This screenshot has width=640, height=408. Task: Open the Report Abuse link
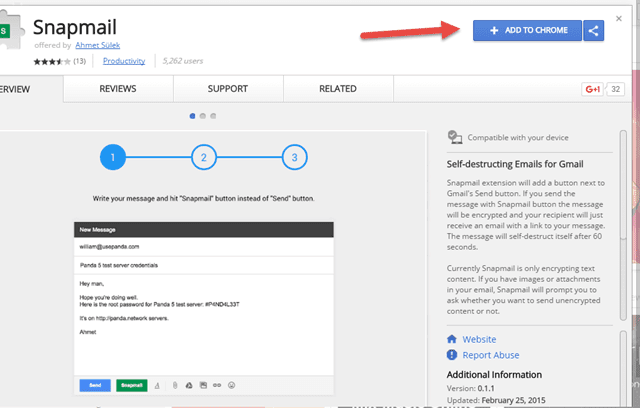pyautogui.click(x=491, y=355)
